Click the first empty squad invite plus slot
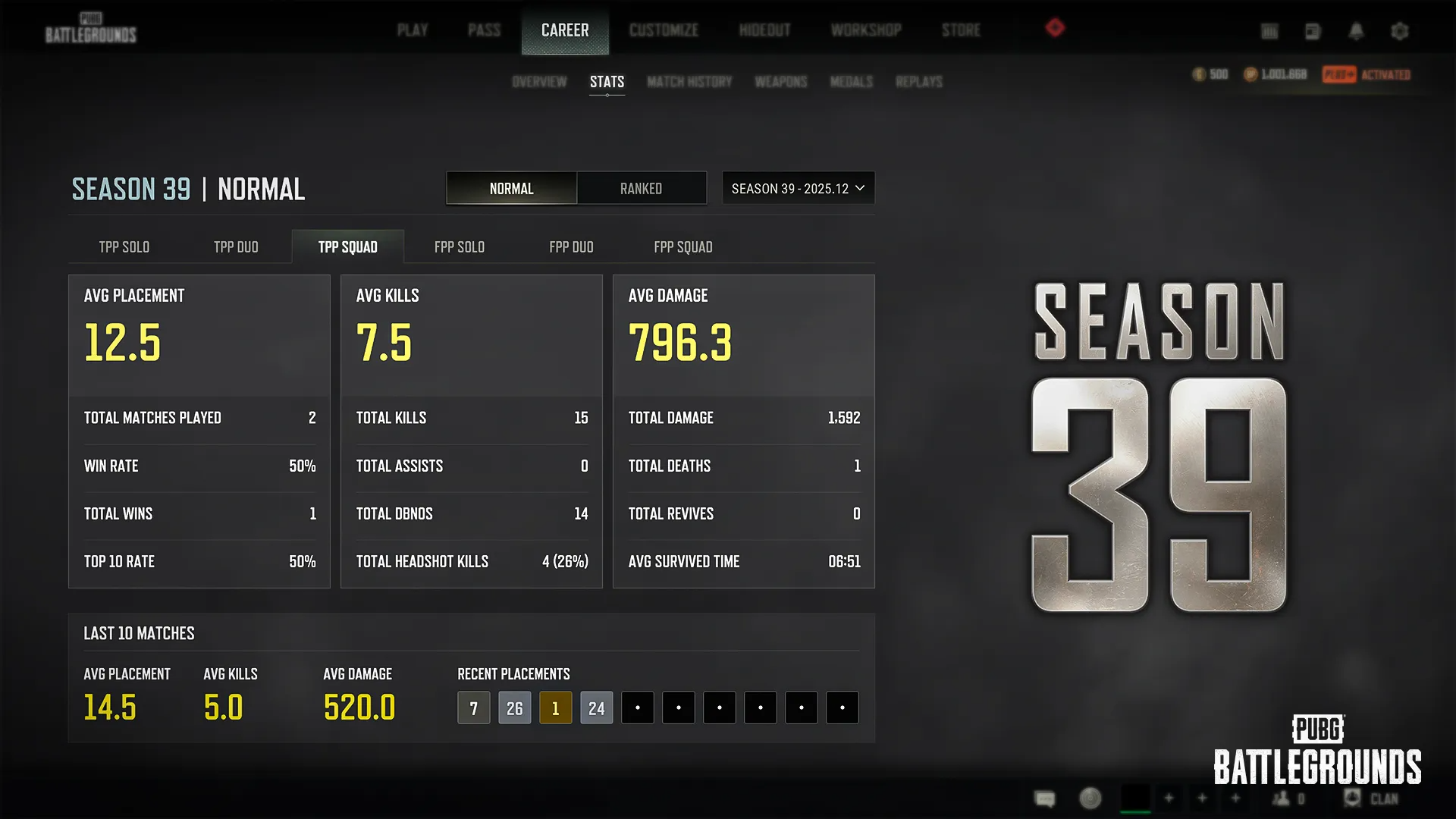 (1169, 798)
